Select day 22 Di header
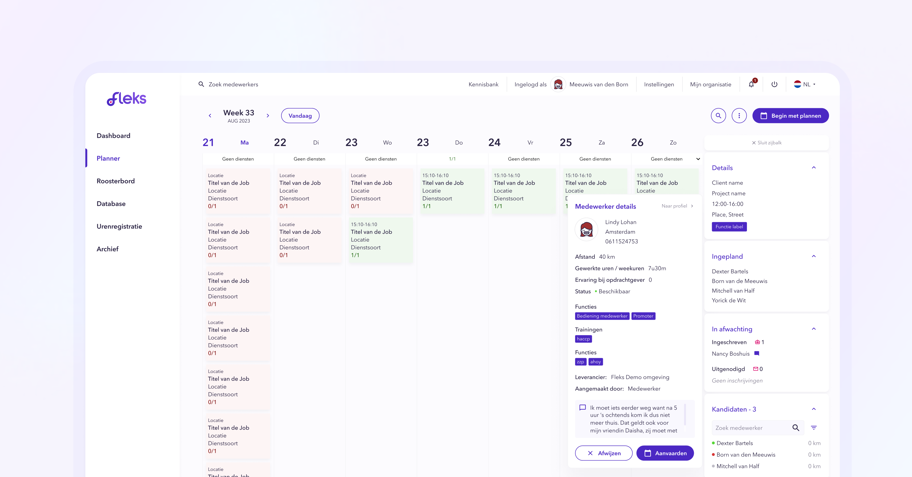This screenshot has width=912, height=477. tap(297, 143)
